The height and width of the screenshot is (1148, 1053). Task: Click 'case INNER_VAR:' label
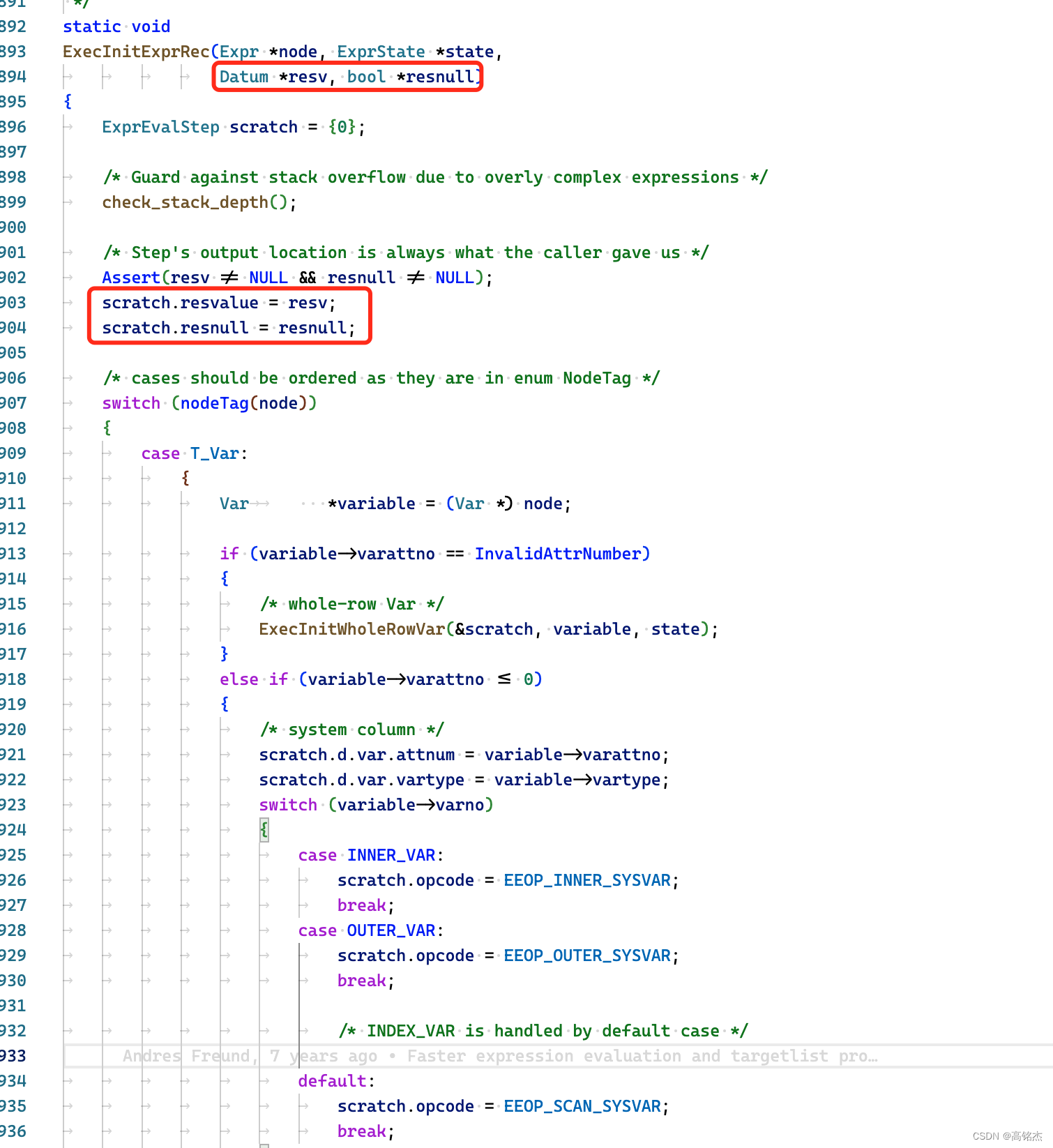[x=371, y=855]
